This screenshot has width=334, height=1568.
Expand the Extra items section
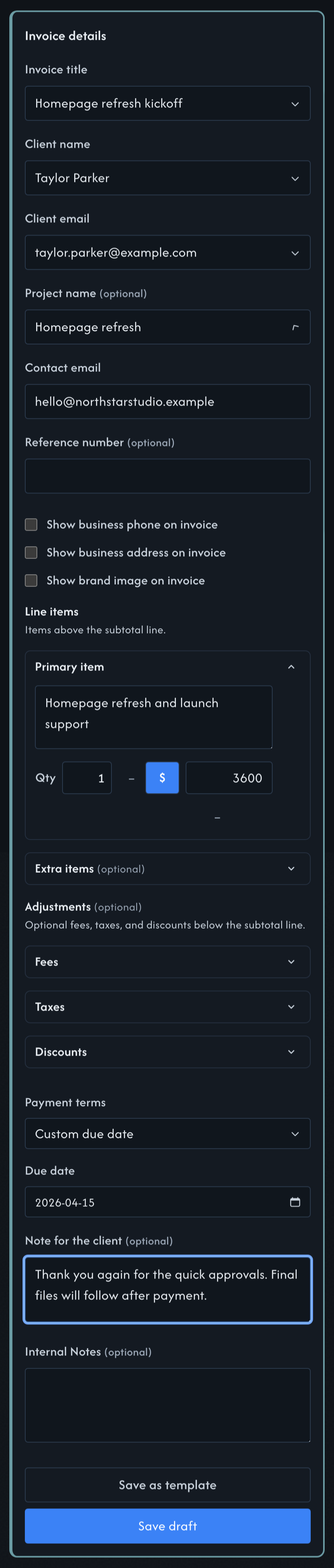291,869
